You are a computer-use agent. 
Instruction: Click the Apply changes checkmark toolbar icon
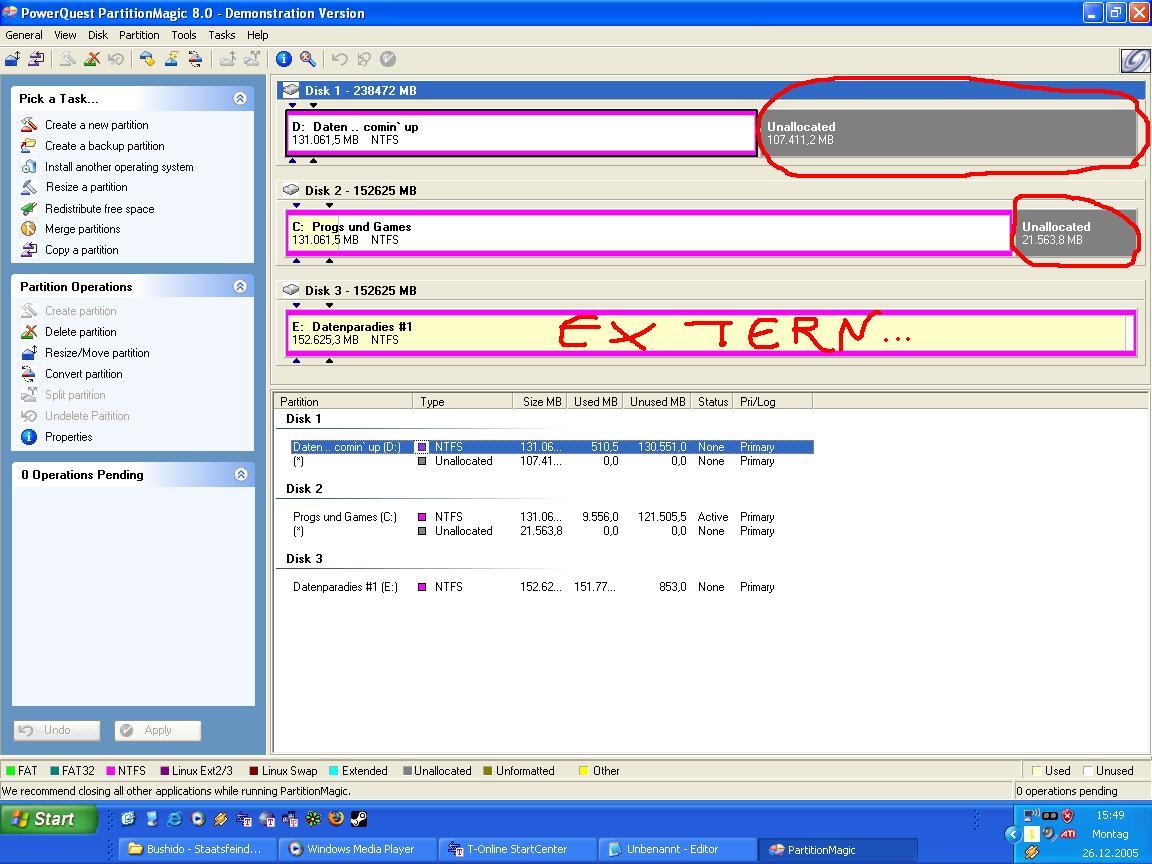(x=388, y=59)
